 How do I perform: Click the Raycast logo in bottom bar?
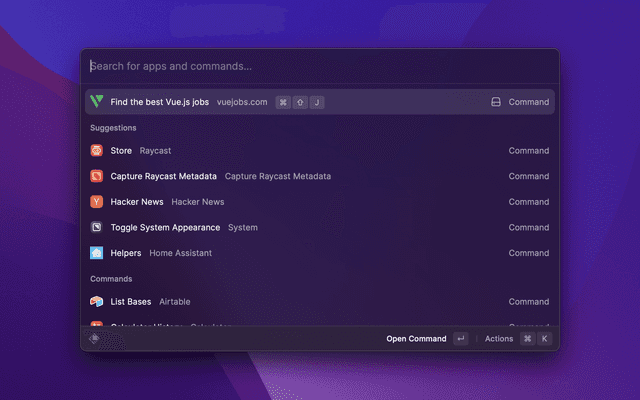pos(95,339)
